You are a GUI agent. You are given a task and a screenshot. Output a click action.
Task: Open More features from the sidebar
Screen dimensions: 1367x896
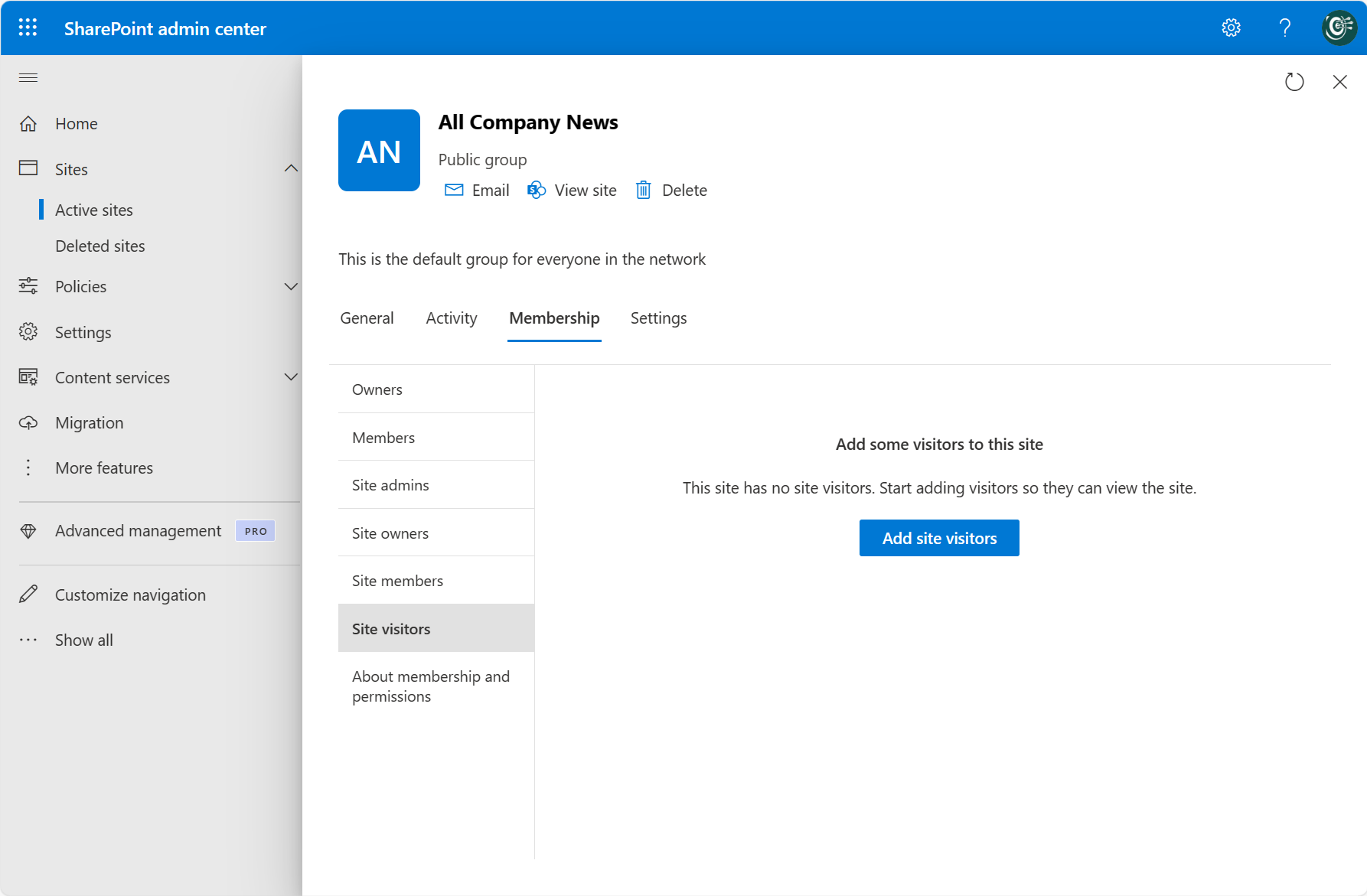[x=104, y=468]
